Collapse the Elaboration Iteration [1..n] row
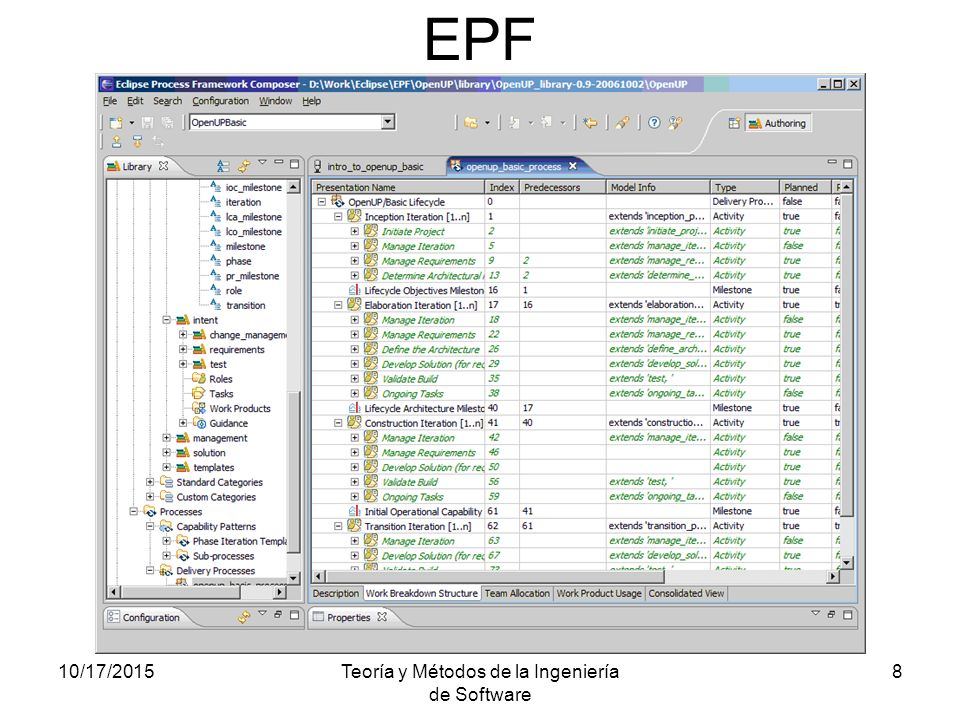The height and width of the screenshot is (720, 960). coord(338,304)
